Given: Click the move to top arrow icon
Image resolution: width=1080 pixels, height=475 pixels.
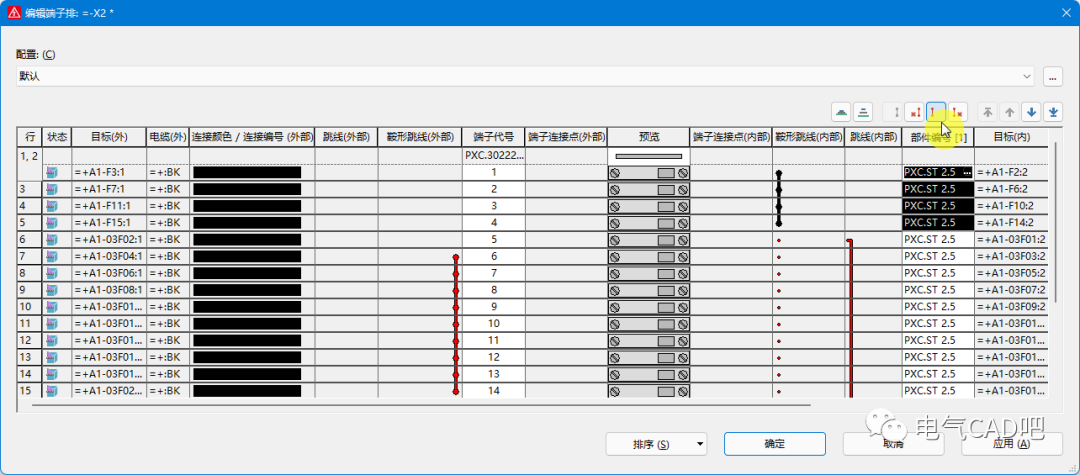Looking at the screenshot, I should (988, 112).
